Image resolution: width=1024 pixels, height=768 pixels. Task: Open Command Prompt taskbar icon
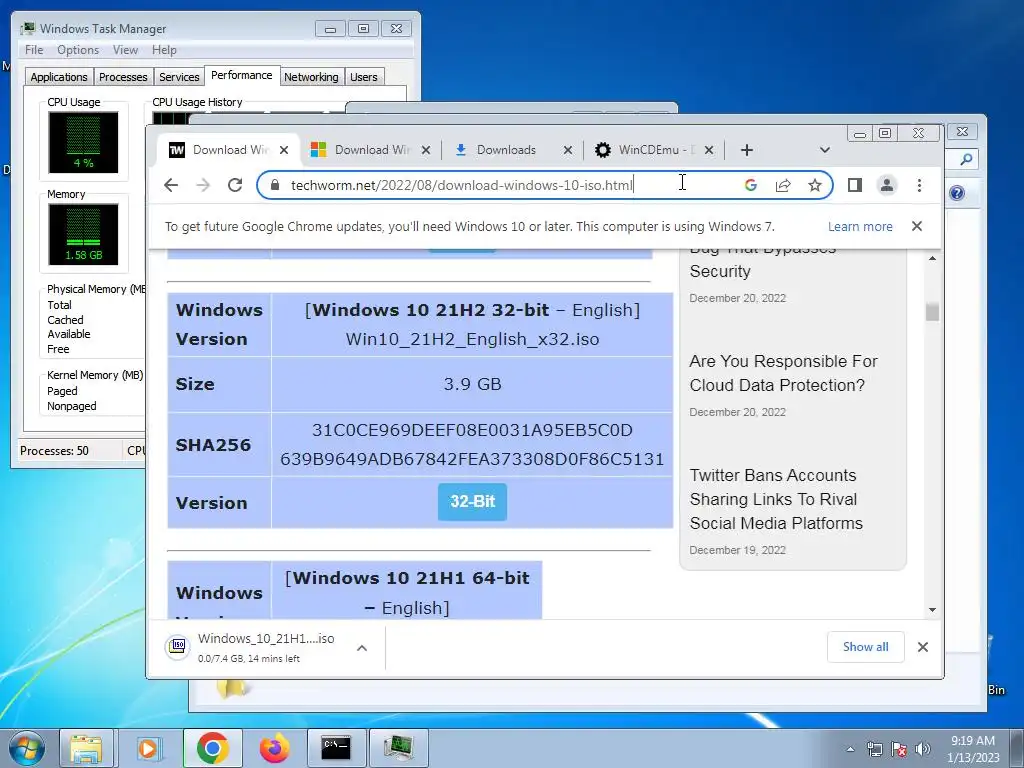point(336,748)
